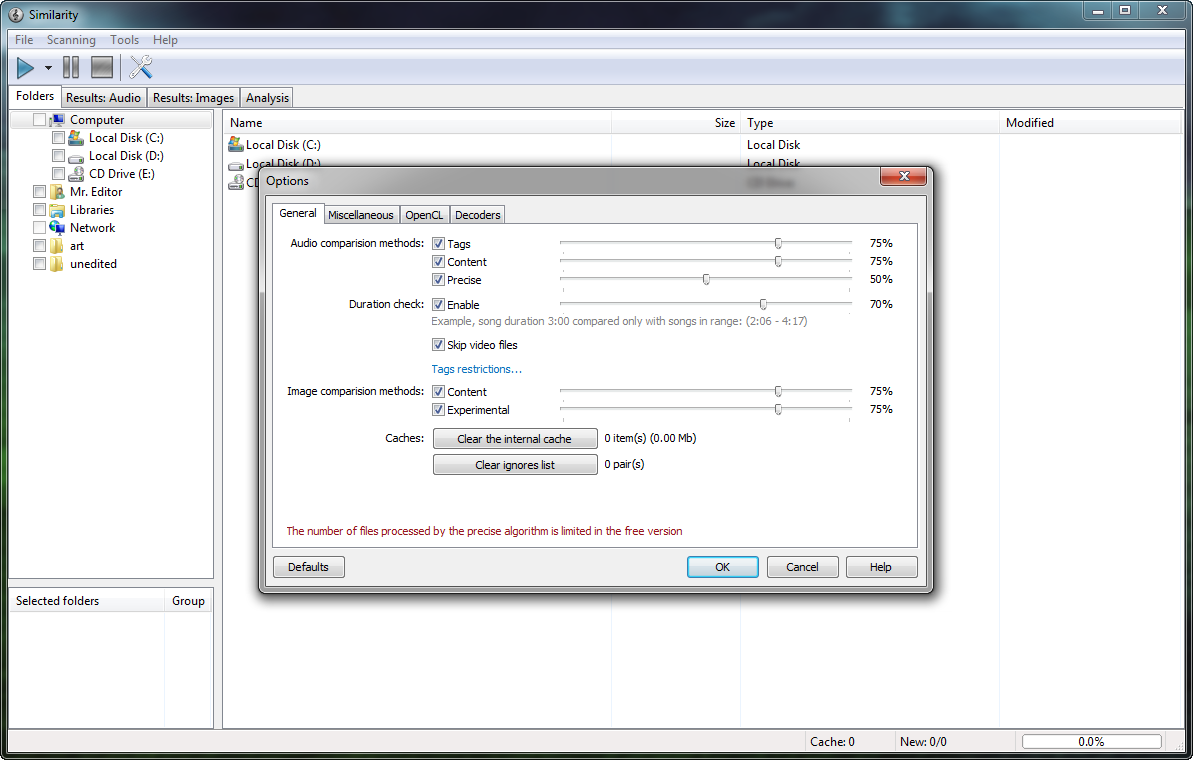
Task: Start scanning with the blue play icon
Action: [x=25, y=68]
